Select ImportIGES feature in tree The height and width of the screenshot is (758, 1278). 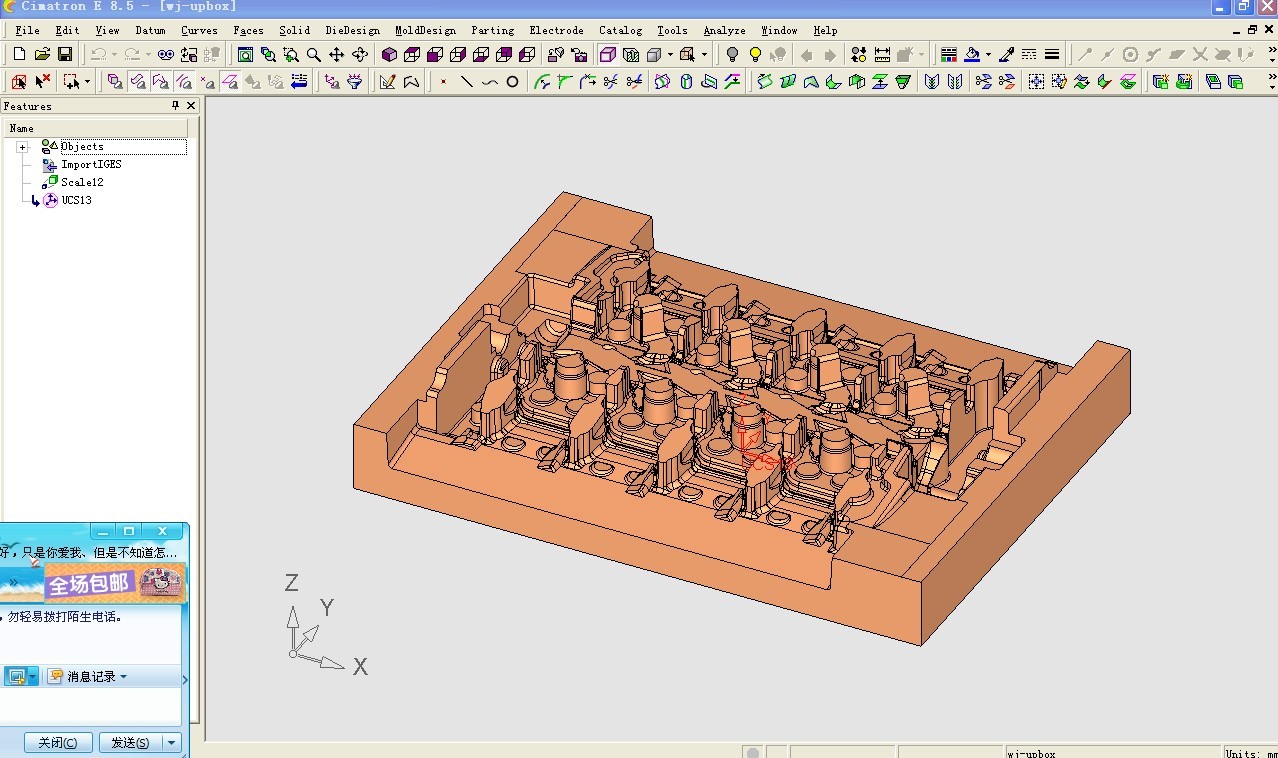(91, 164)
